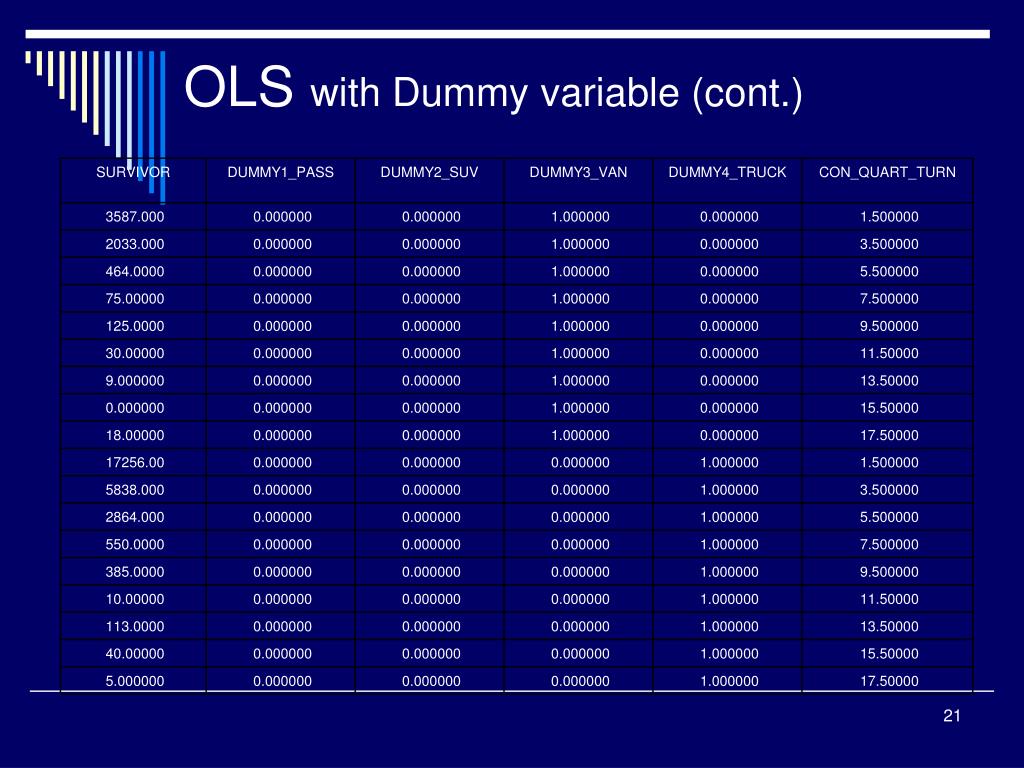Image resolution: width=1024 pixels, height=768 pixels.
Task: Select the DUMMY2_SUV column header
Action: 429,172
